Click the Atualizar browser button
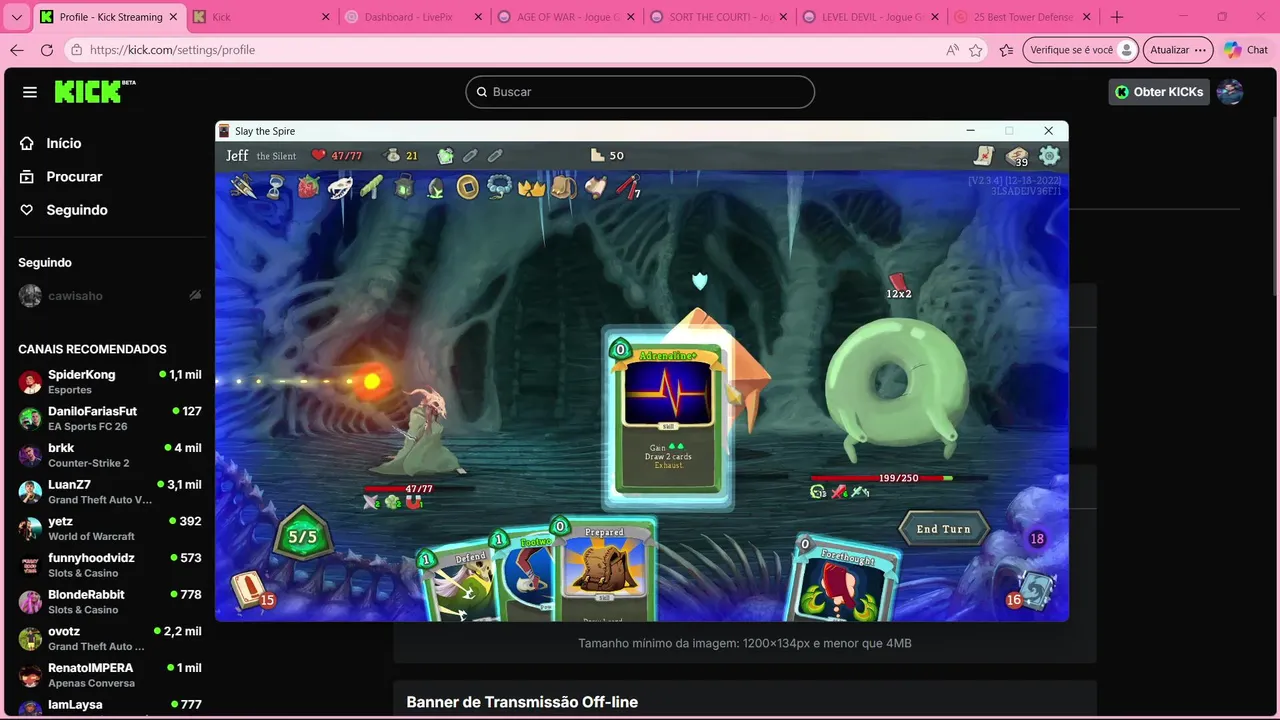 pos(1177,50)
